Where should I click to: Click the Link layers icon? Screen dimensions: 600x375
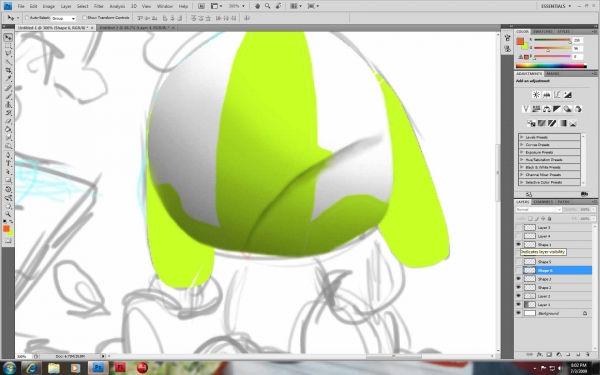530,355
